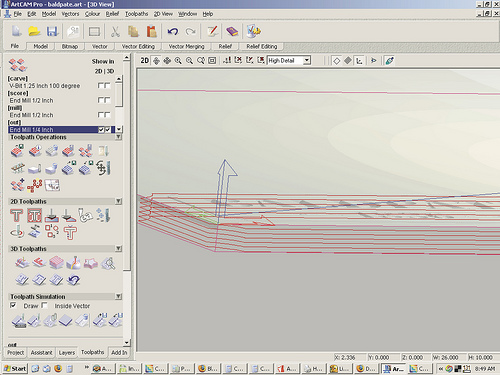Click the toolpath list scroll-down arrow
This screenshot has width=500, height=375.
pos(119,129)
